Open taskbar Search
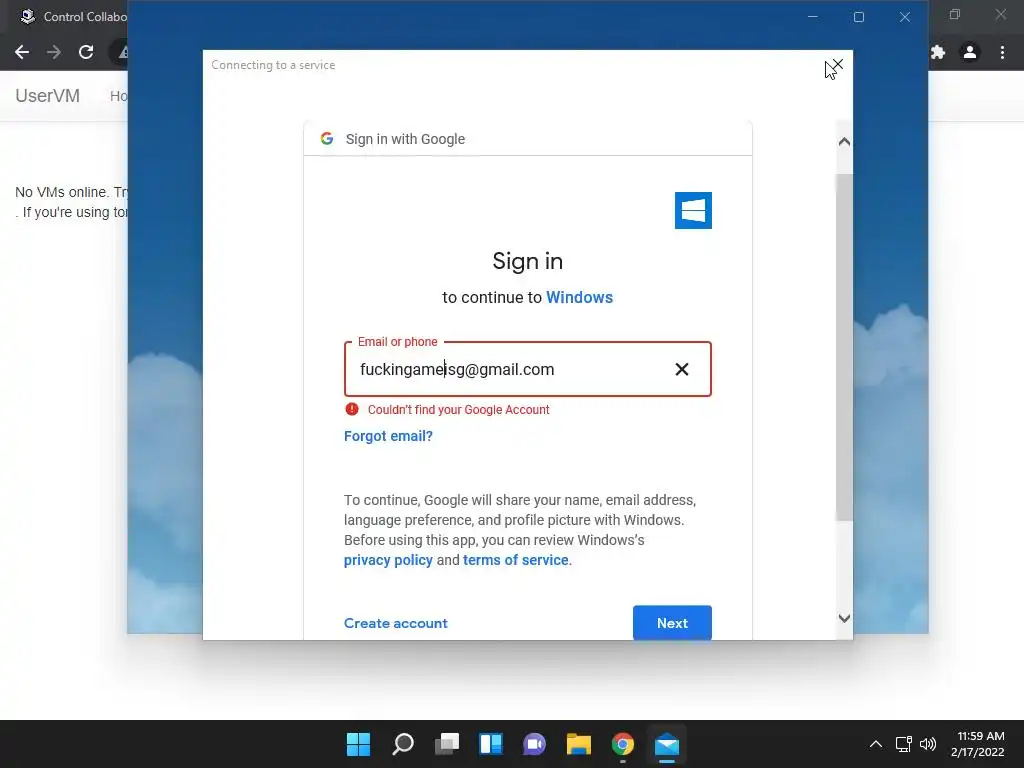Screen dimensions: 1024x768 click(x=402, y=744)
